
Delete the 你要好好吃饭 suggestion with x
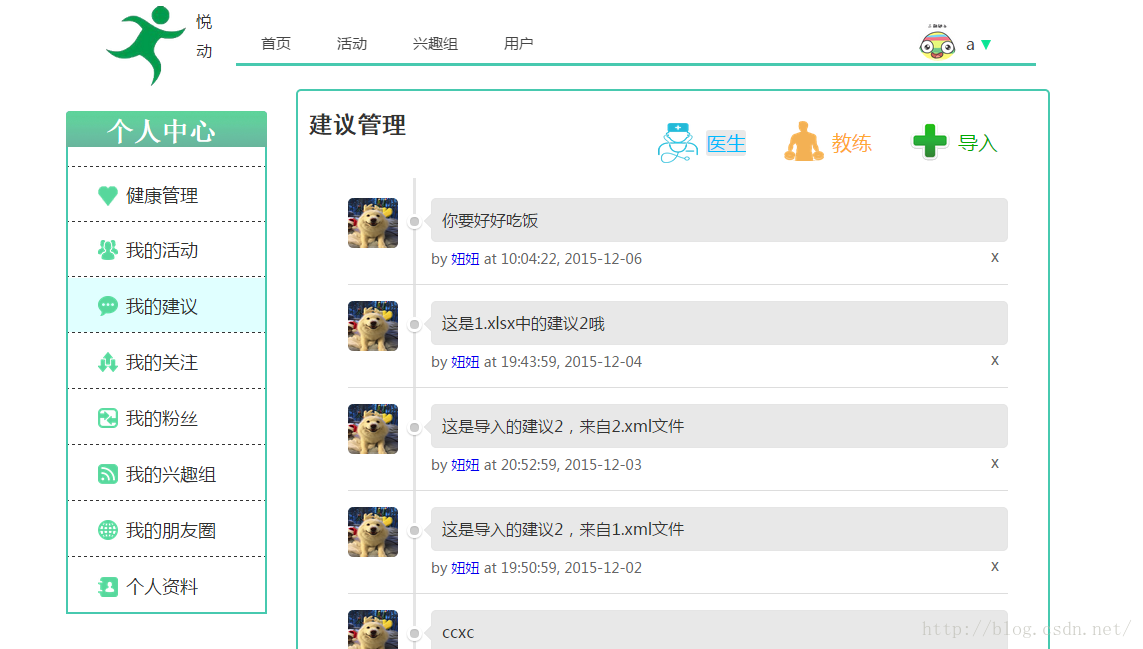pyautogui.click(x=994, y=257)
